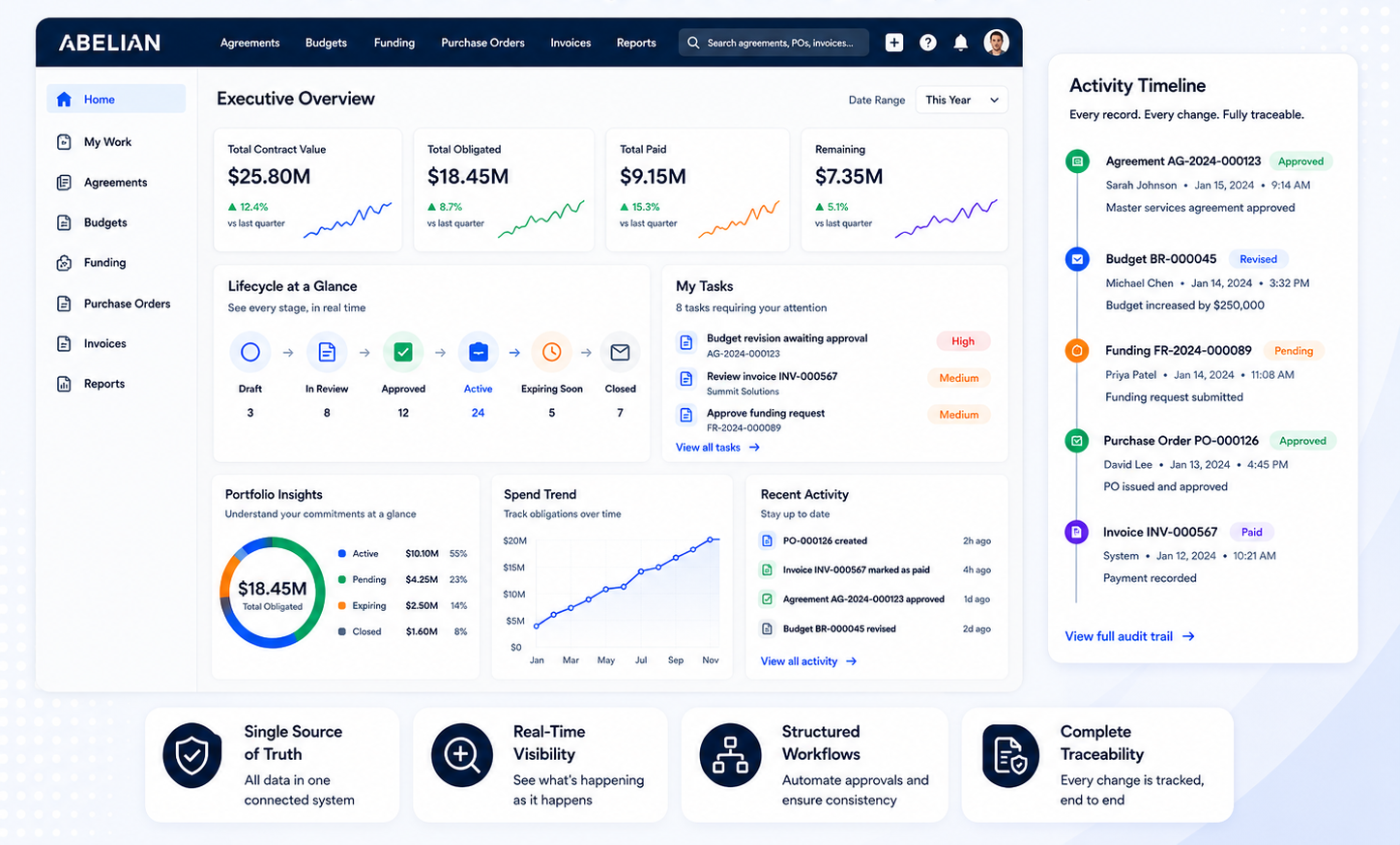The image size is (1400, 845).
Task: Click the Total Obligated $18.45M card
Action: click(x=504, y=189)
